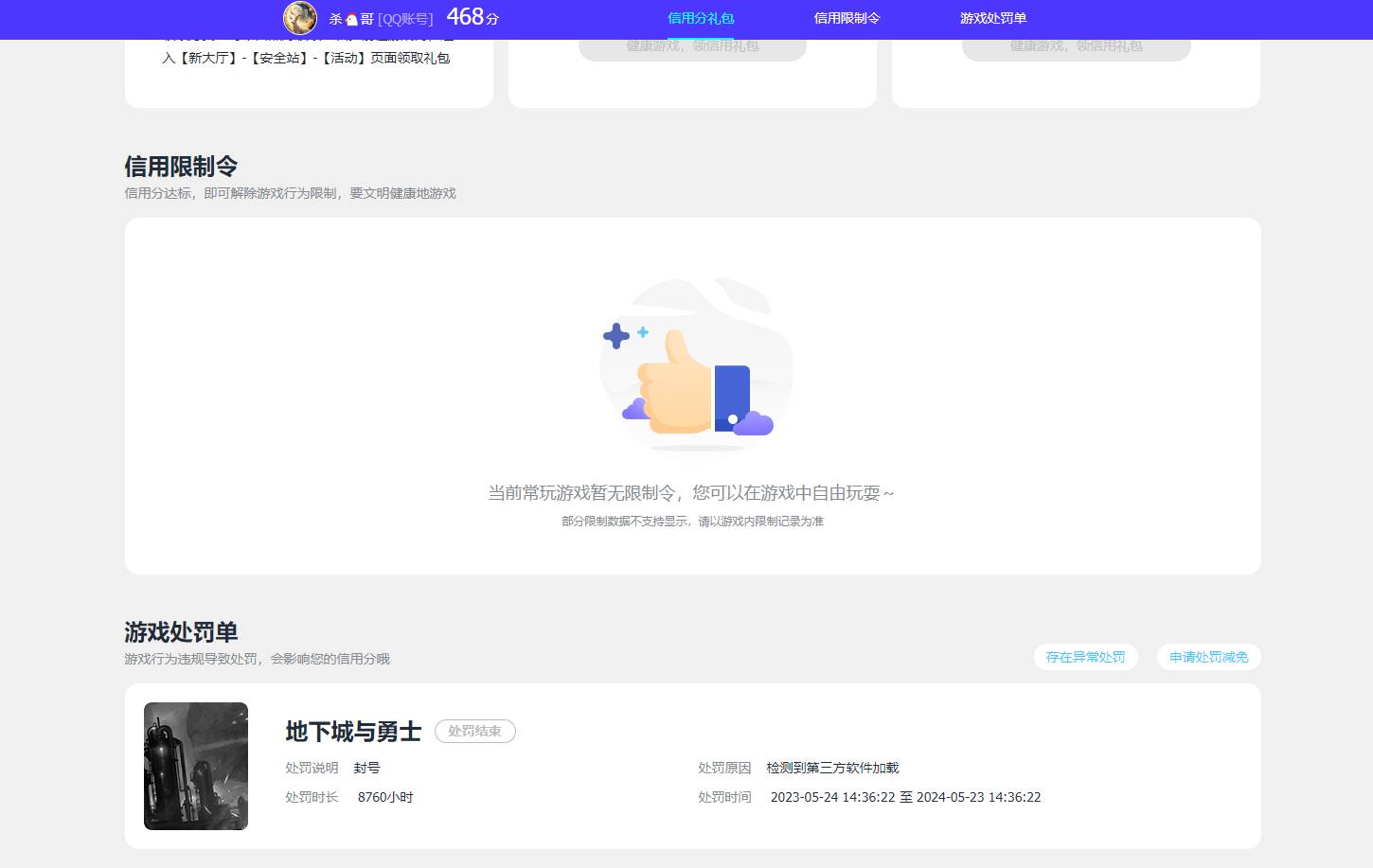Click the penalty time range text
This screenshot has width=1373, height=868.
[x=905, y=797]
